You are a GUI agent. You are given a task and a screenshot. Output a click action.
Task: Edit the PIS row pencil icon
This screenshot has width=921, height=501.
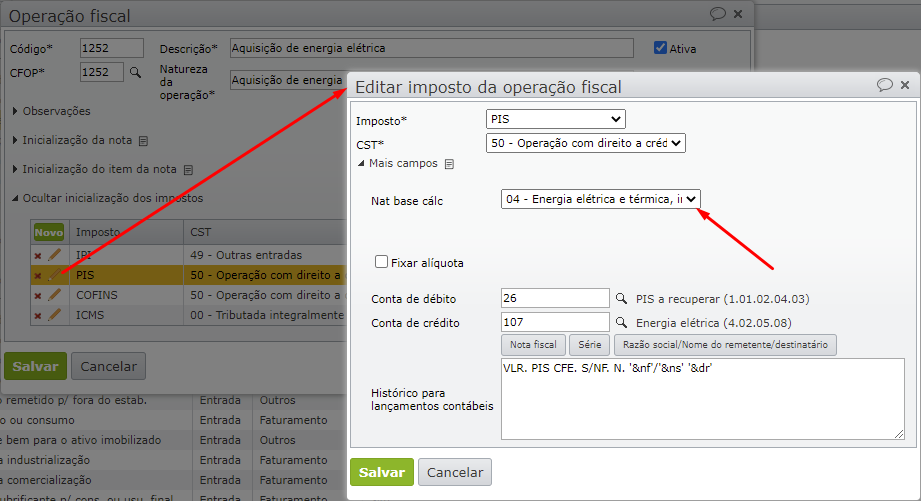54,275
